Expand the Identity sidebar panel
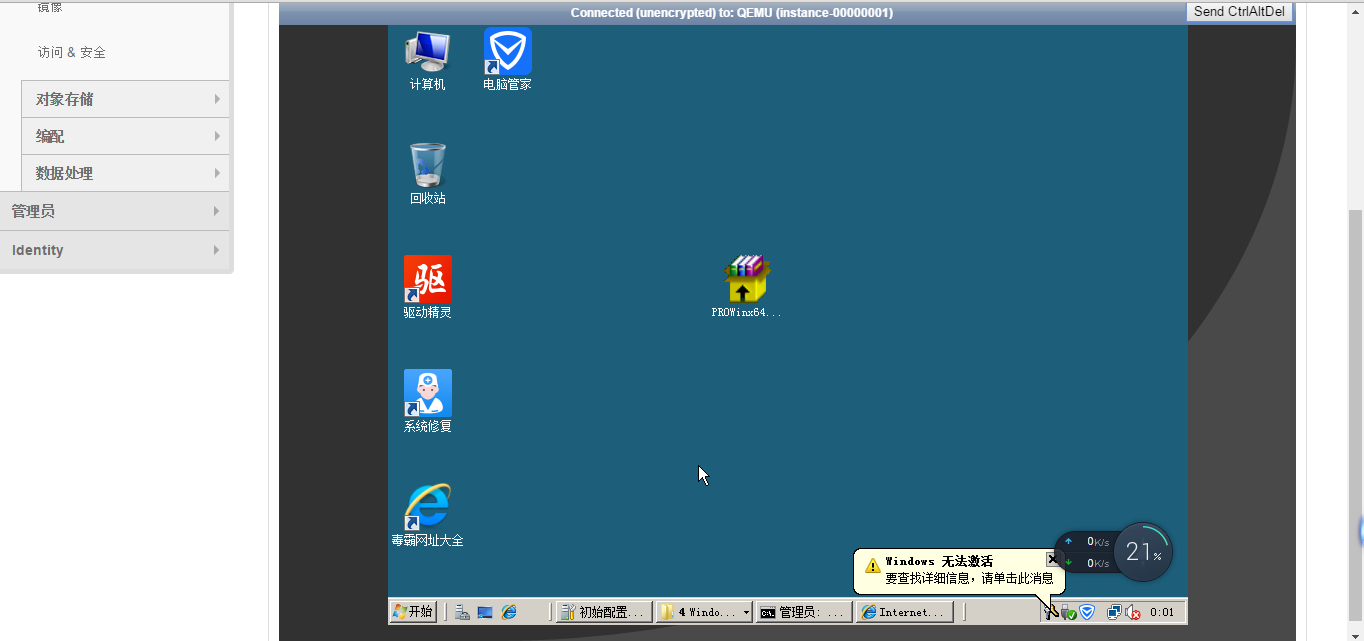Image resolution: width=1364 pixels, height=641 pixels. 115,250
